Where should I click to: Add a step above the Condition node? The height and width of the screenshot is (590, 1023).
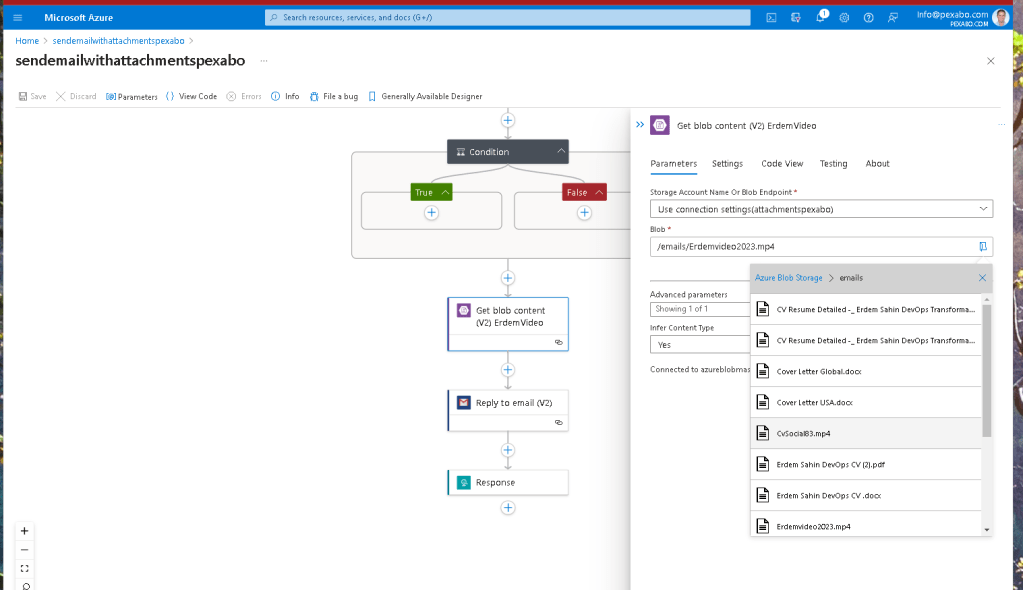508,120
